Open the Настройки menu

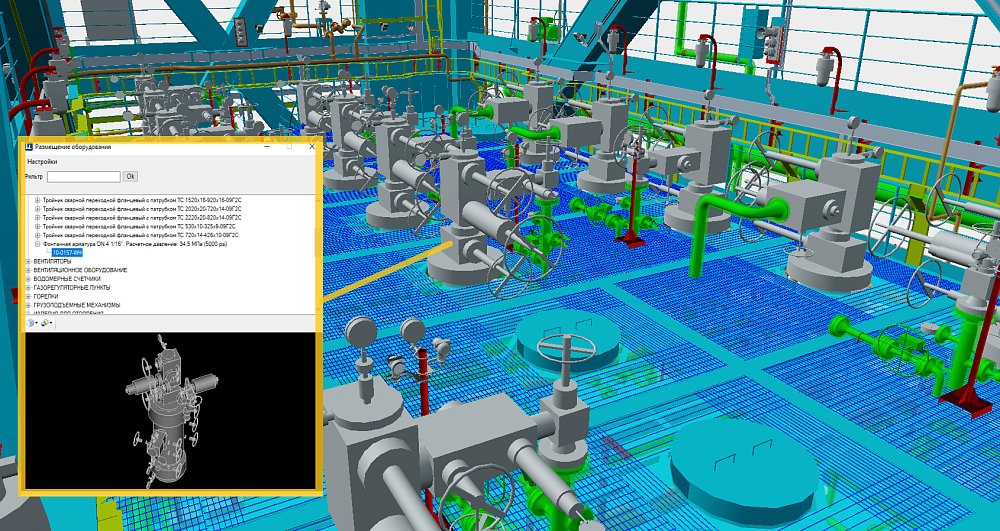[x=42, y=161]
